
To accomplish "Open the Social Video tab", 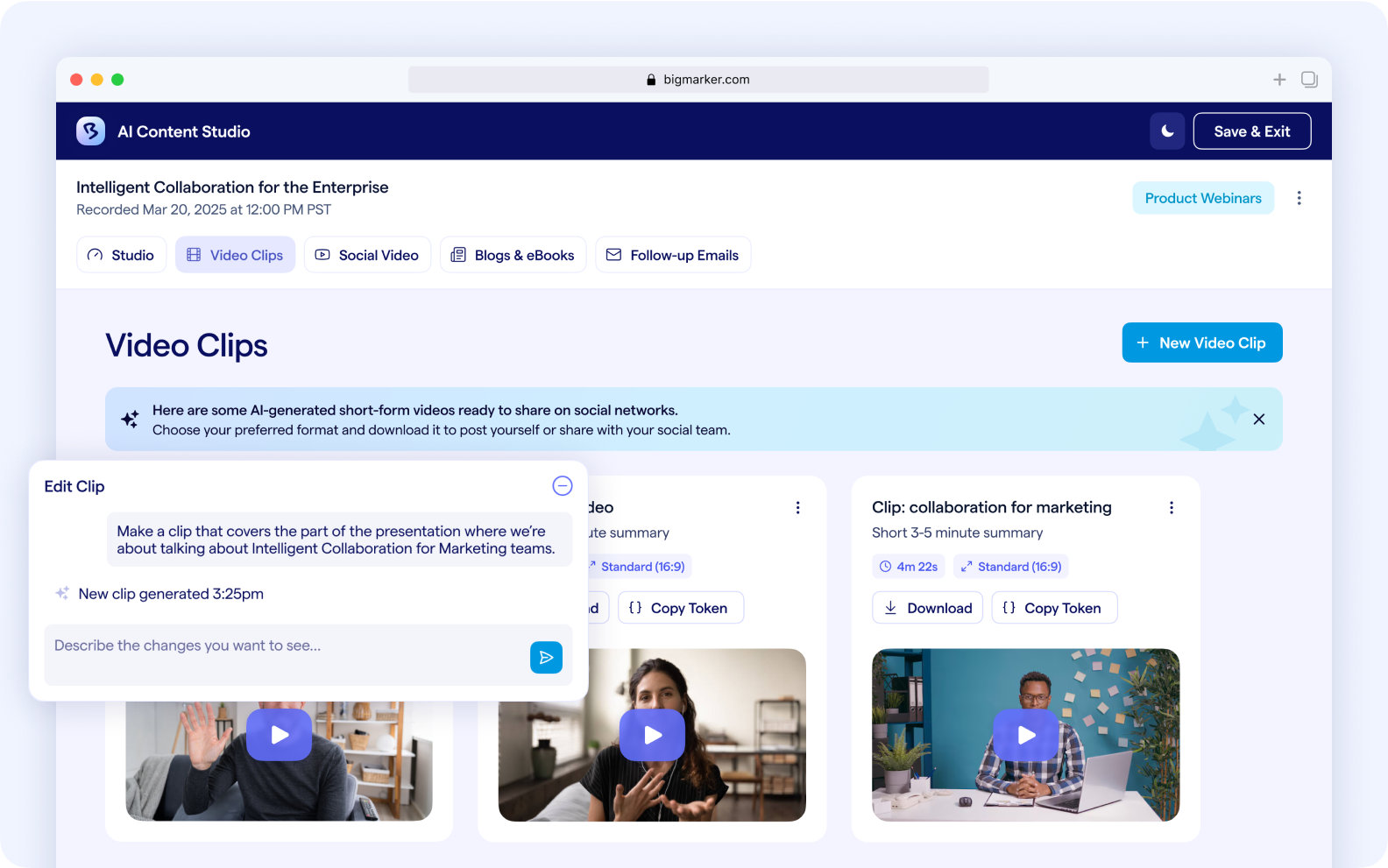I will 367,255.
